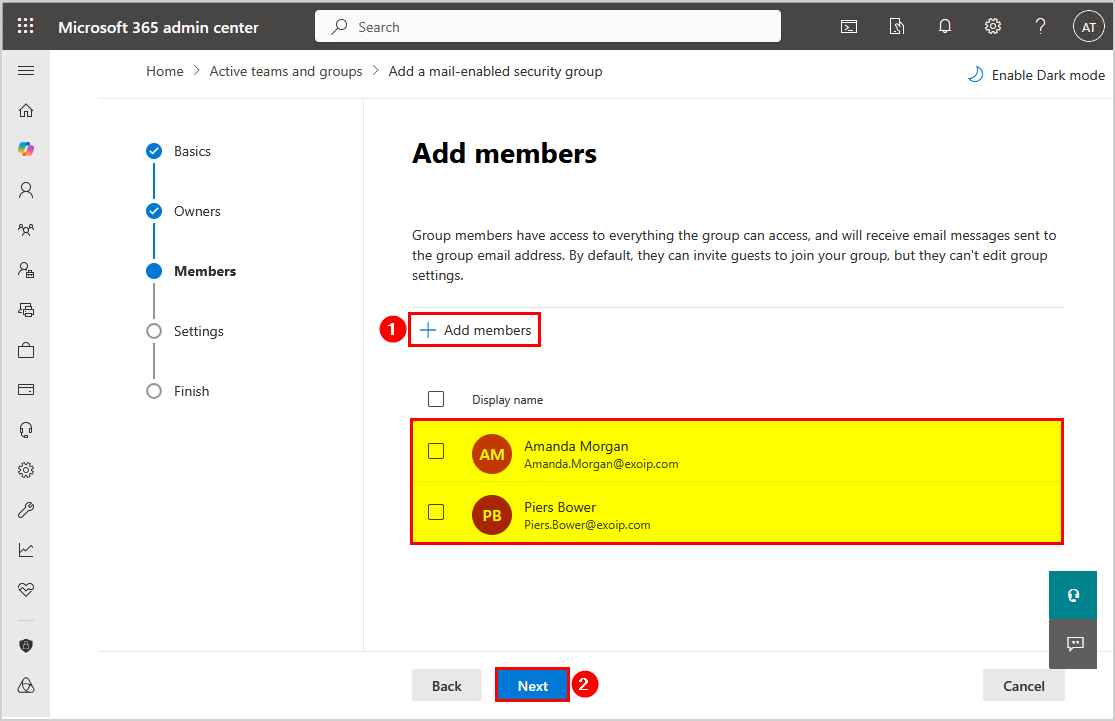1115x721 pixels.
Task: Check the box next to Piers Bower
Action: coord(436,512)
